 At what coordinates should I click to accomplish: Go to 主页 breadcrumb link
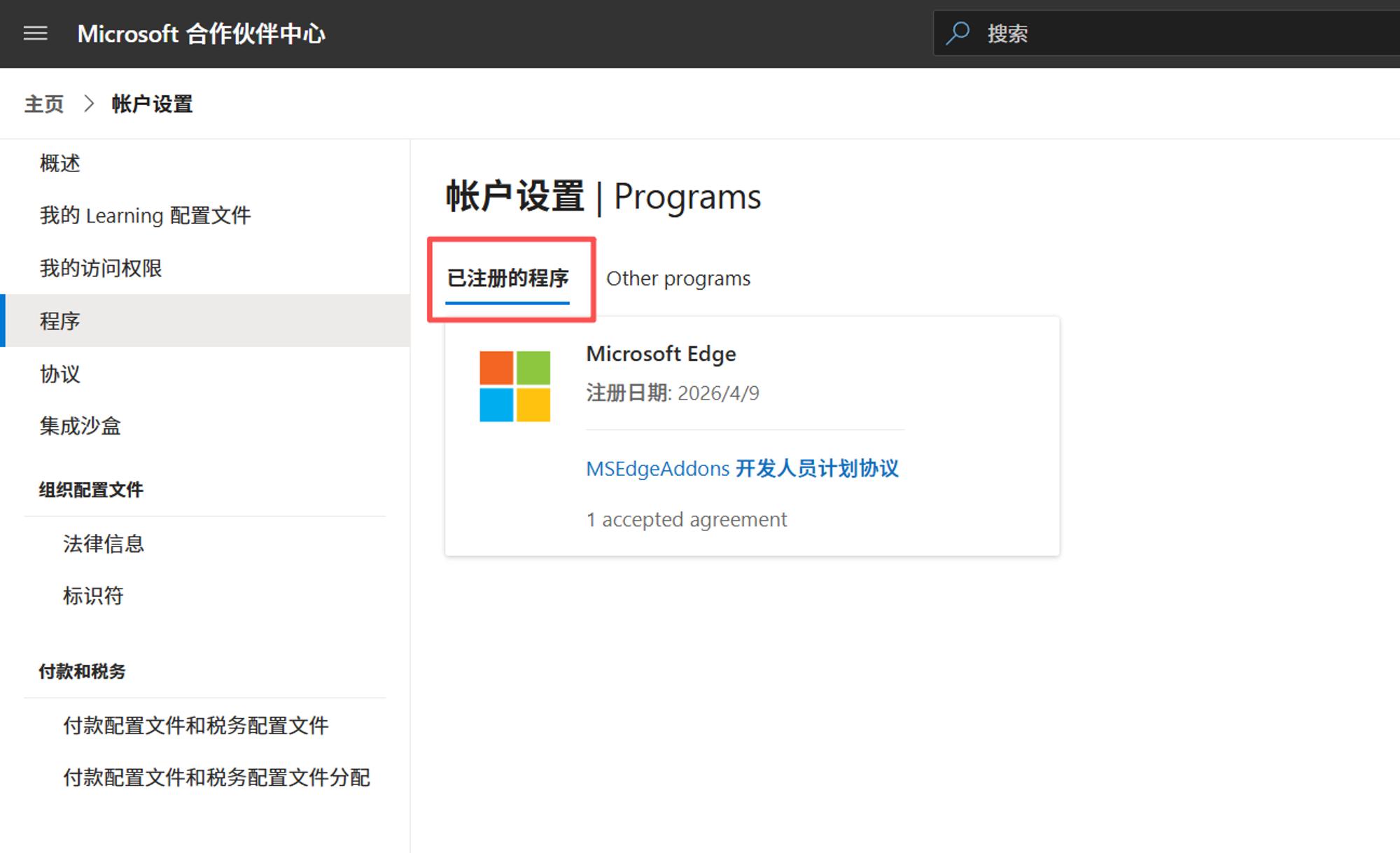(x=43, y=104)
